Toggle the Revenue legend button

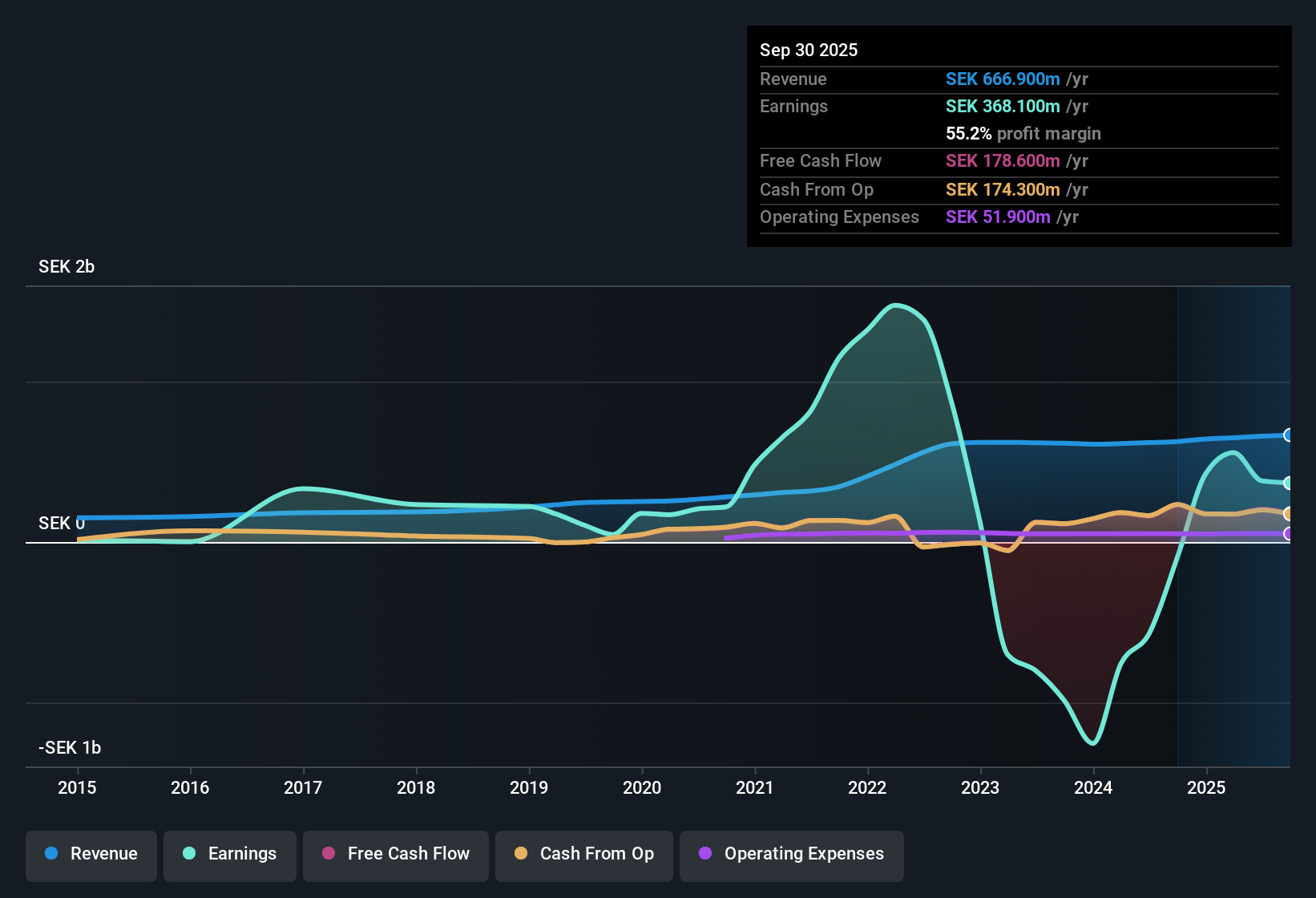(91, 854)
